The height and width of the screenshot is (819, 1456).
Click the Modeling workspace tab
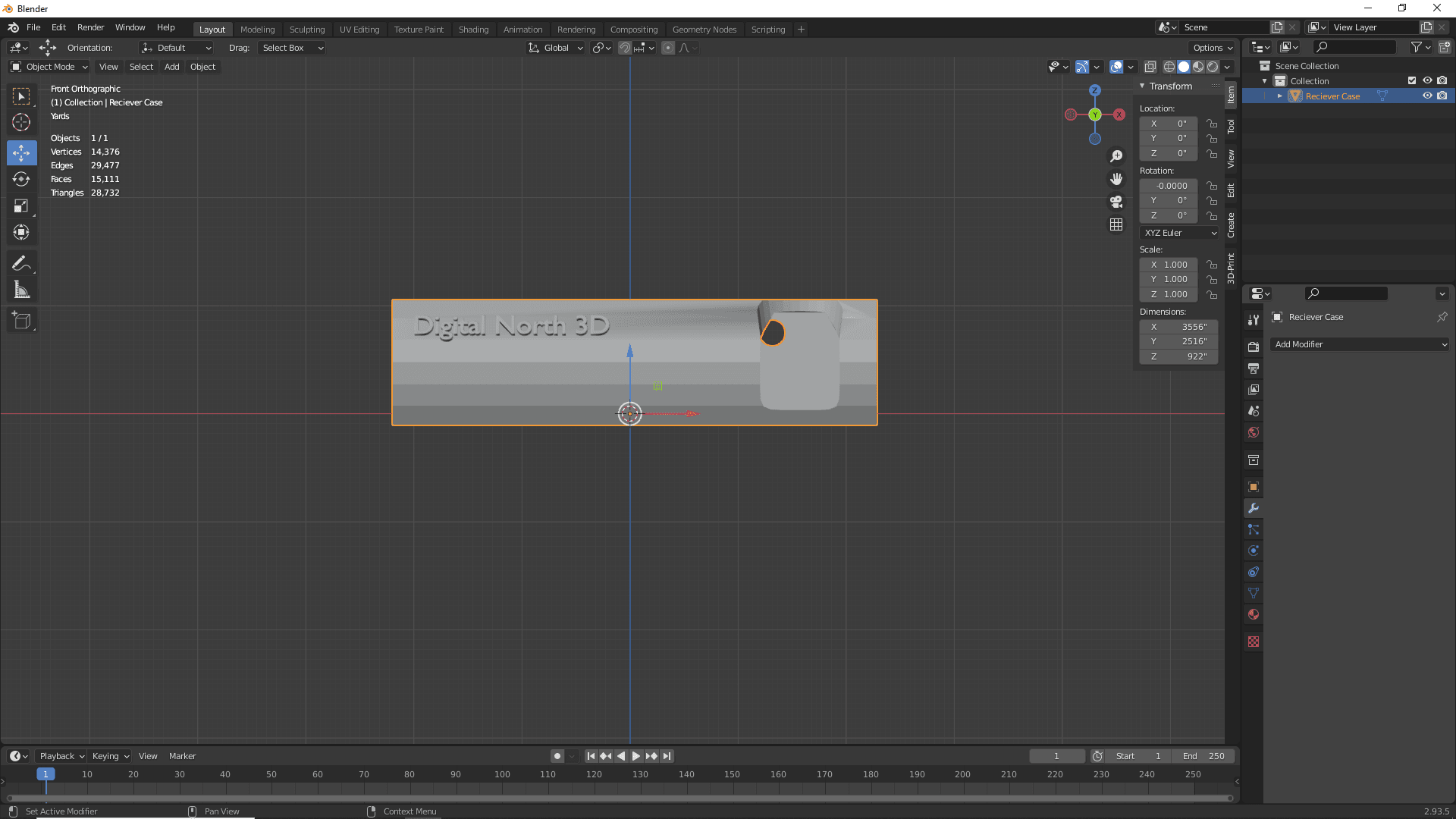tap(257, 28)
